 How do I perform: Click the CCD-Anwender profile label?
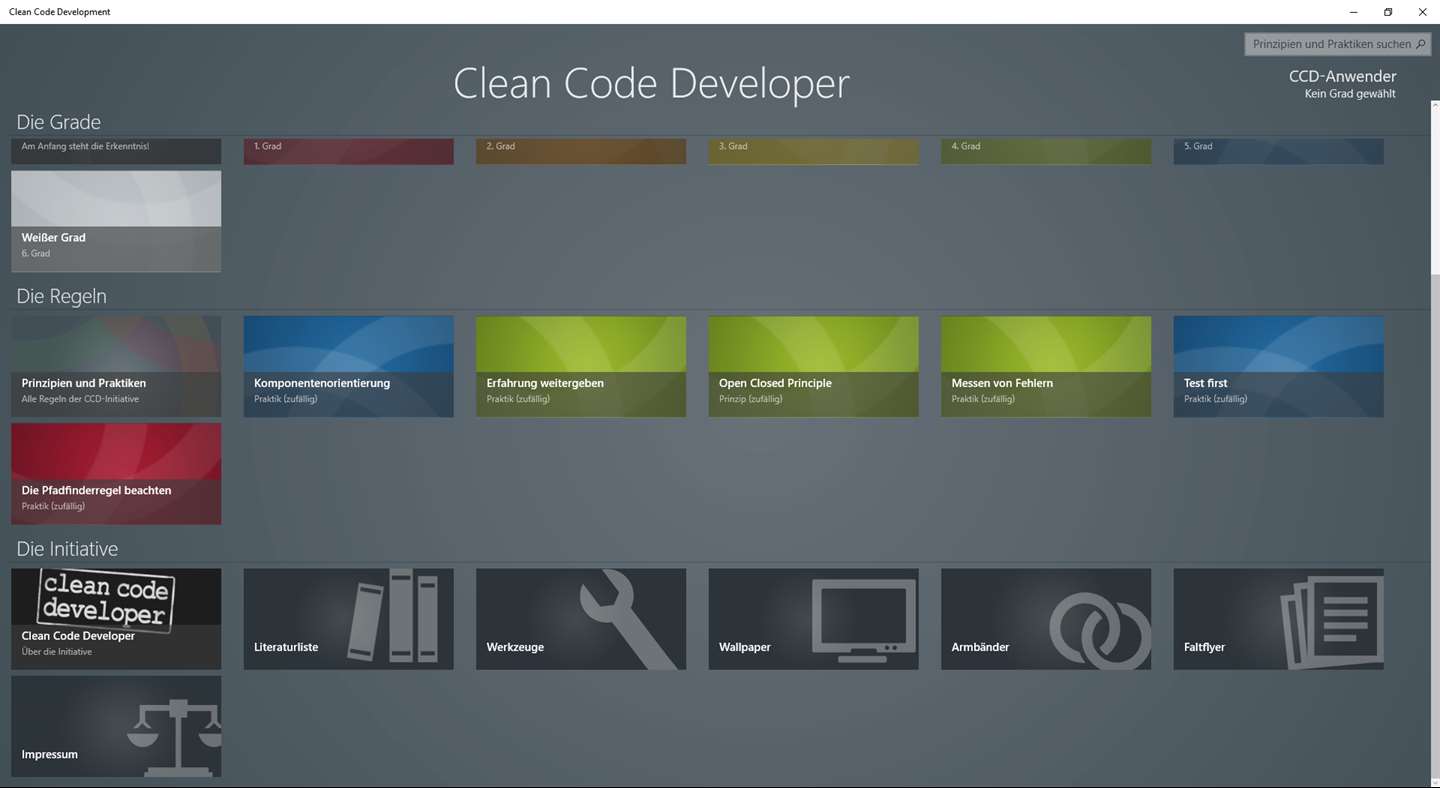click(x=1342, y=76)
